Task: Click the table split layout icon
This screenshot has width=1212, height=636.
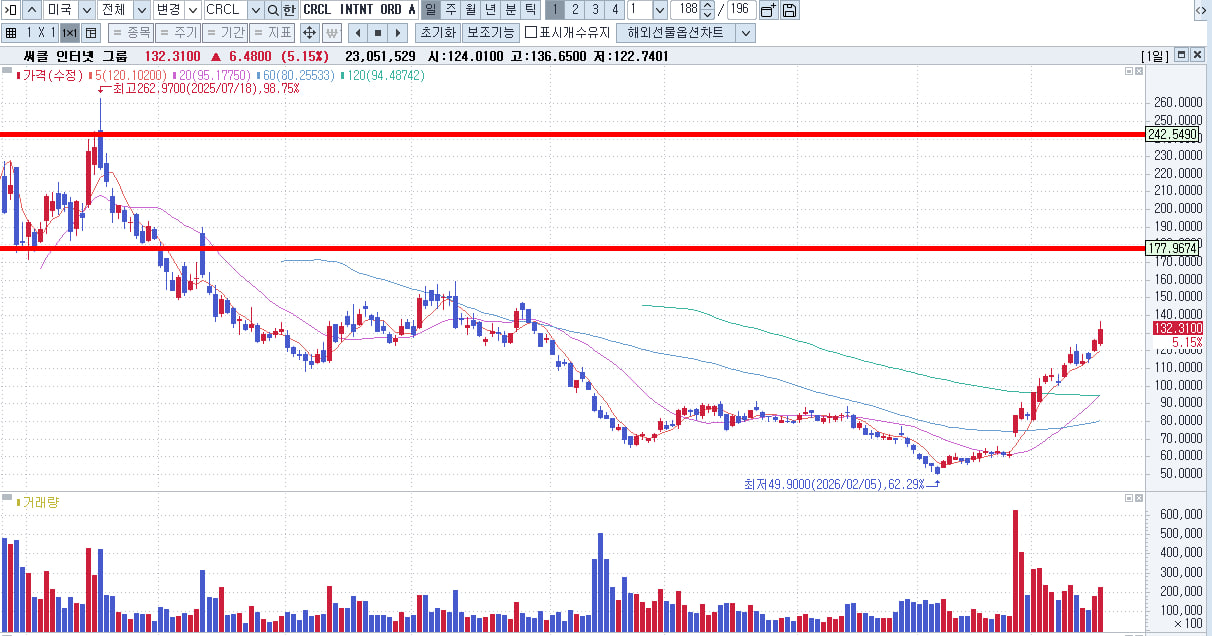Action: click(91, 33)
